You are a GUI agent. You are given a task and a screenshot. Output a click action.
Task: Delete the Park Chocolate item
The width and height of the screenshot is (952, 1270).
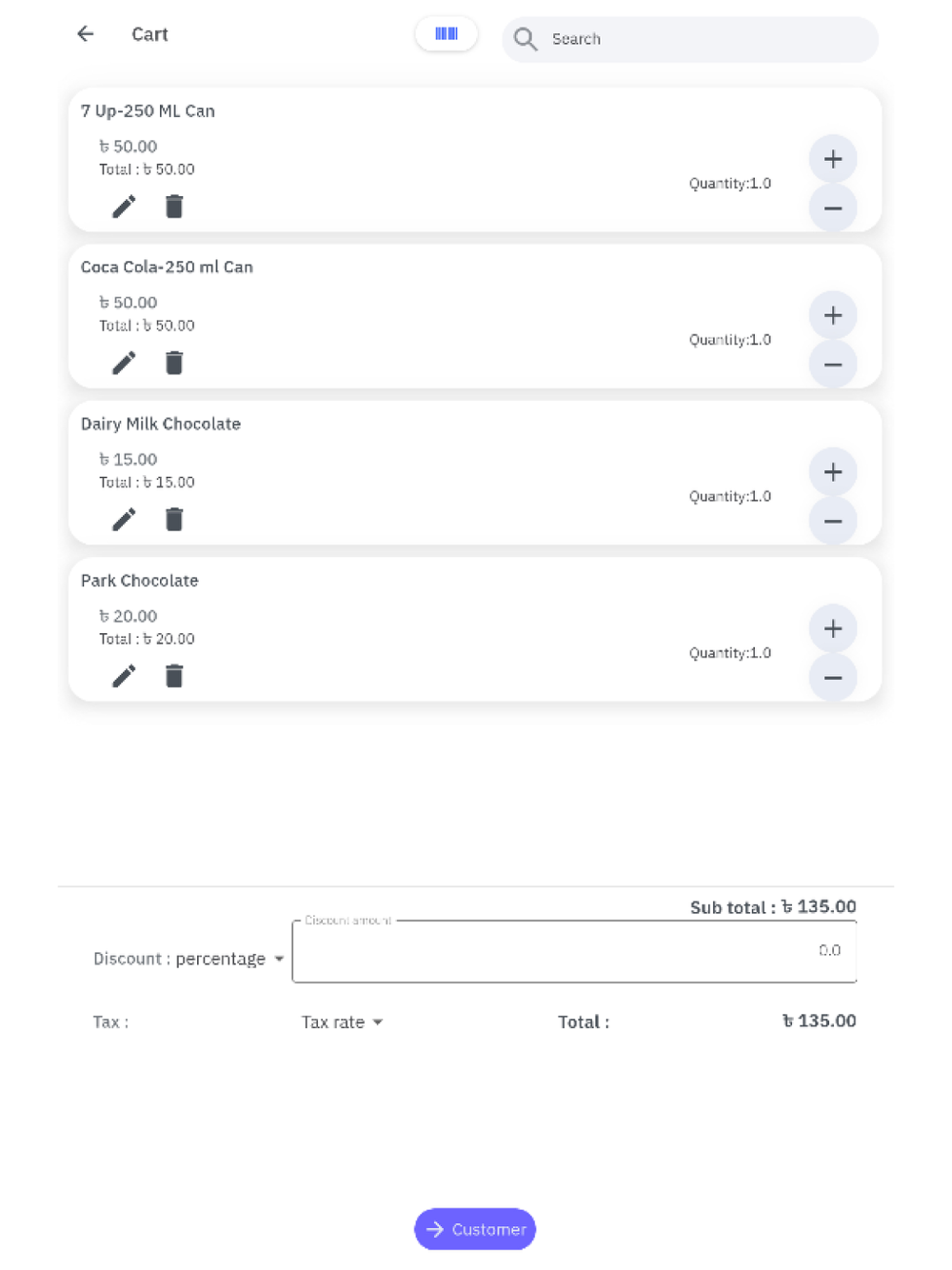coord(174,676)
